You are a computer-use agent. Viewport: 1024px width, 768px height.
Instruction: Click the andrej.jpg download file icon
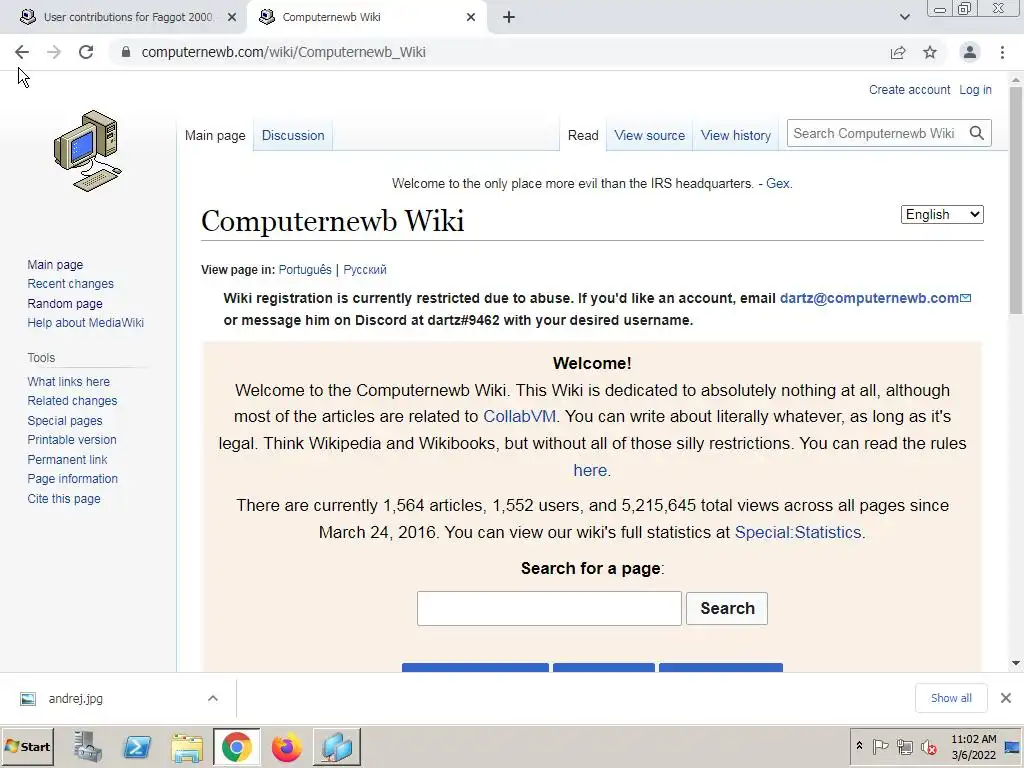click(28, 699)
